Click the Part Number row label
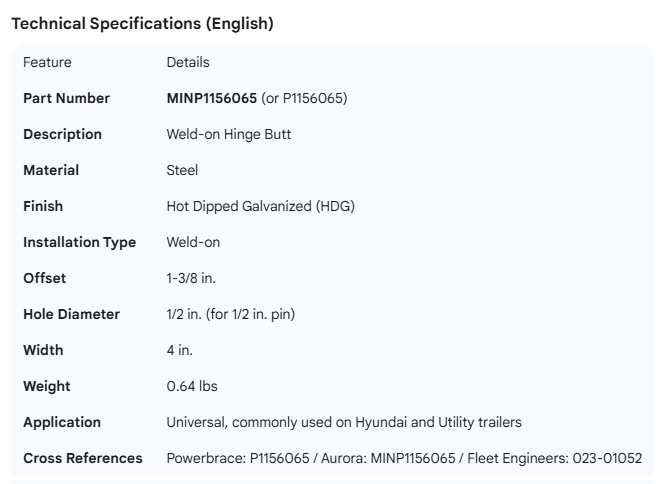This screenshot has width=656, height=484. point(66,98)
